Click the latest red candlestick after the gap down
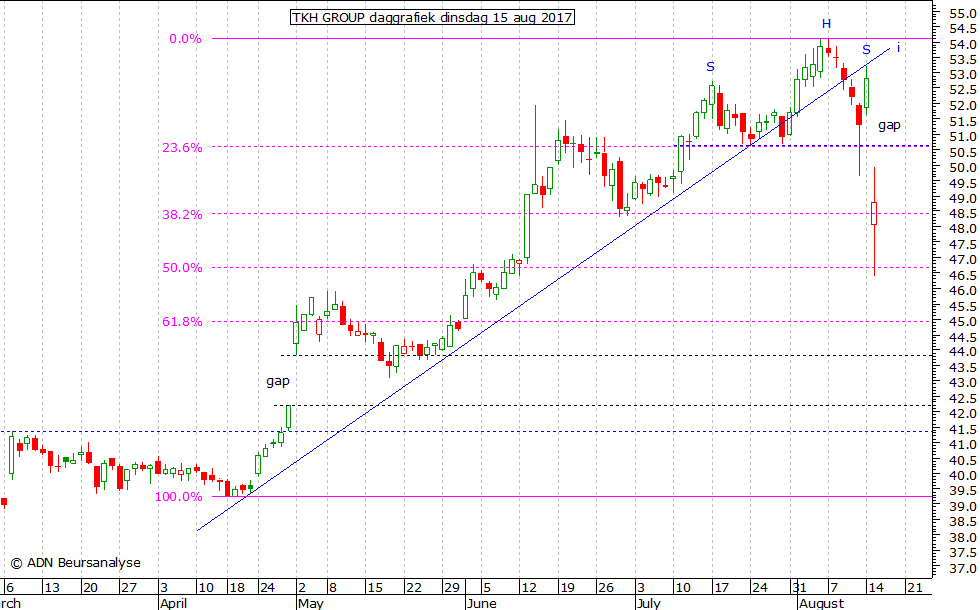Viewport: 980px width, 610px height. click(874, 214)
